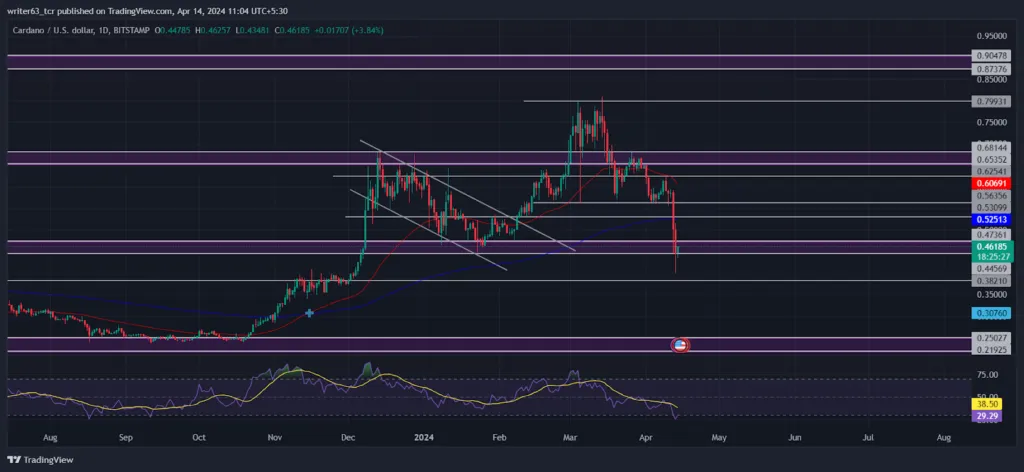Click the Mar label on time axis
Image resolution: width=1024 pixels, height=472 pixels.
[570, 437]
